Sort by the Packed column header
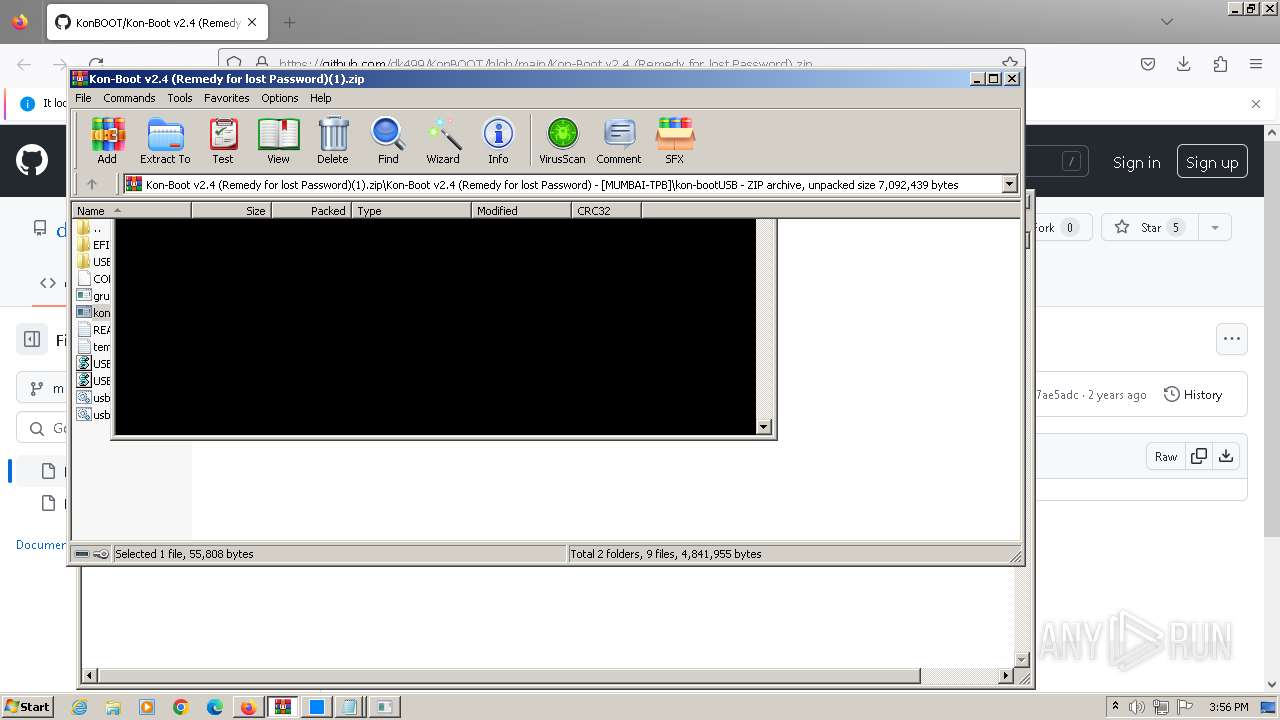 tap(311, 211)
